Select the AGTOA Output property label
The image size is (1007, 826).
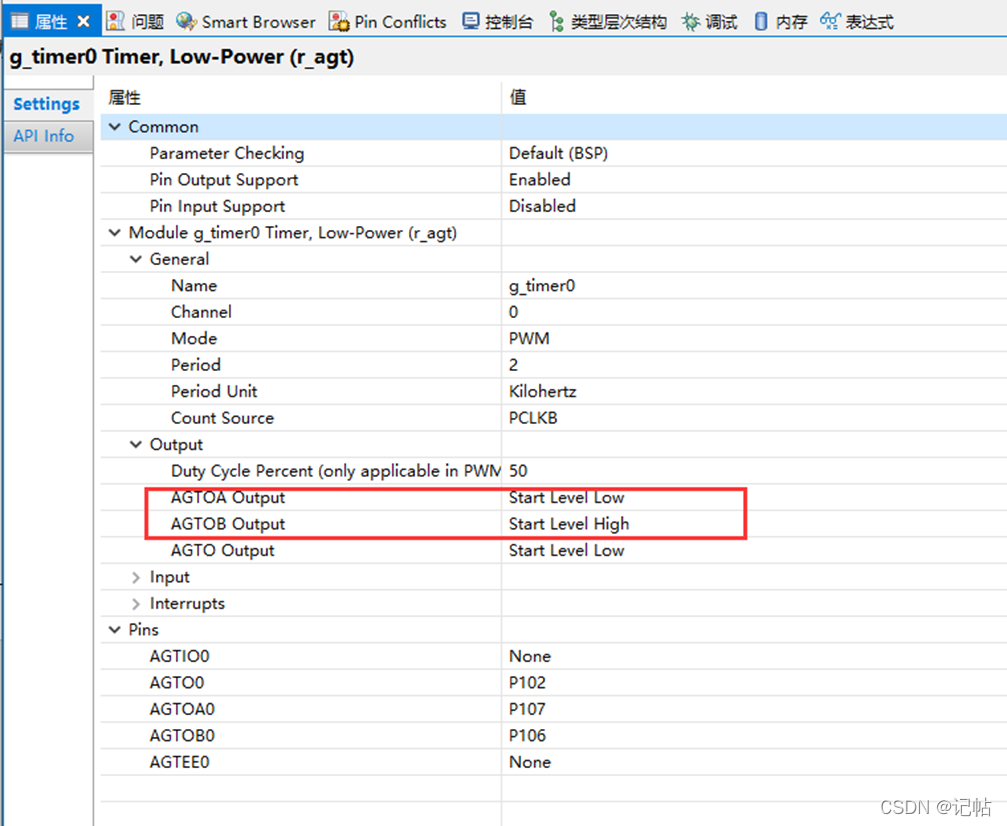228,498
